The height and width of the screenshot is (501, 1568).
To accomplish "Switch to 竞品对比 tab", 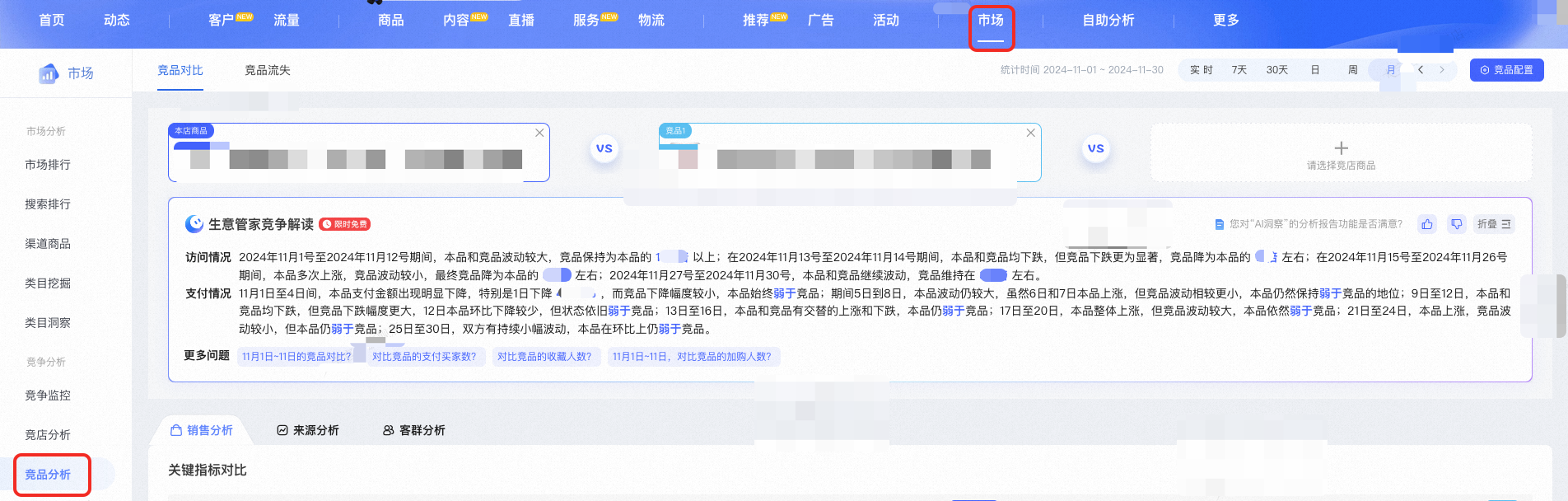I will tap(180, 70).
